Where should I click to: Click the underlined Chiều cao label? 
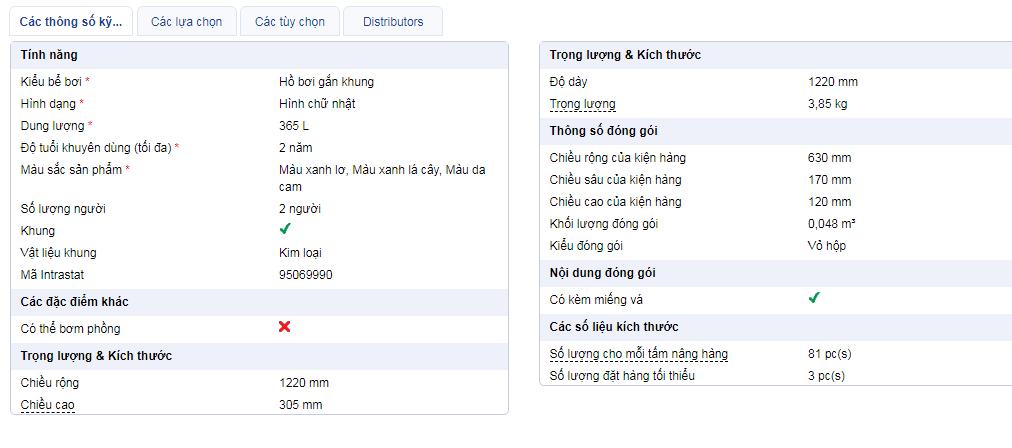pos(48,405)
